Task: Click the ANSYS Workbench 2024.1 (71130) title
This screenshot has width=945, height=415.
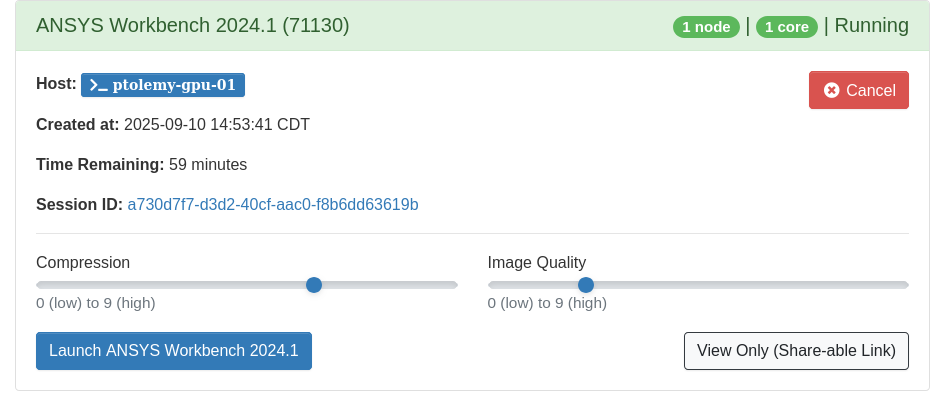Action: 193,26
